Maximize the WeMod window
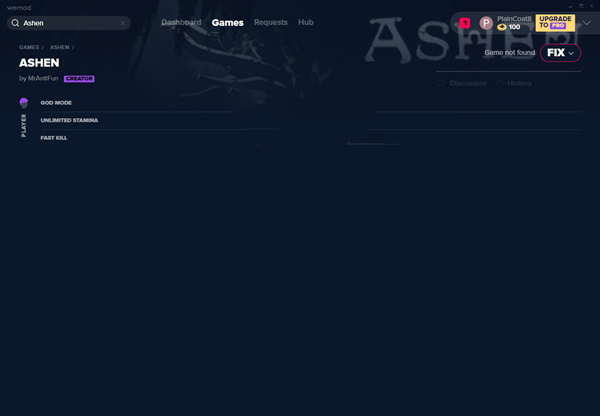The width and height of the screenshot is (600, 416). coord(581,6)
